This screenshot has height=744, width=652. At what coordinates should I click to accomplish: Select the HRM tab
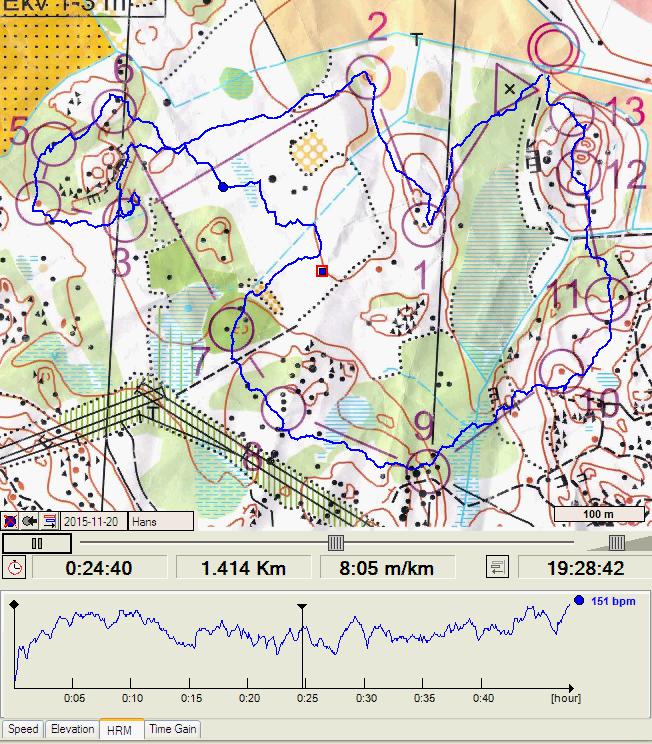[121, 729]
